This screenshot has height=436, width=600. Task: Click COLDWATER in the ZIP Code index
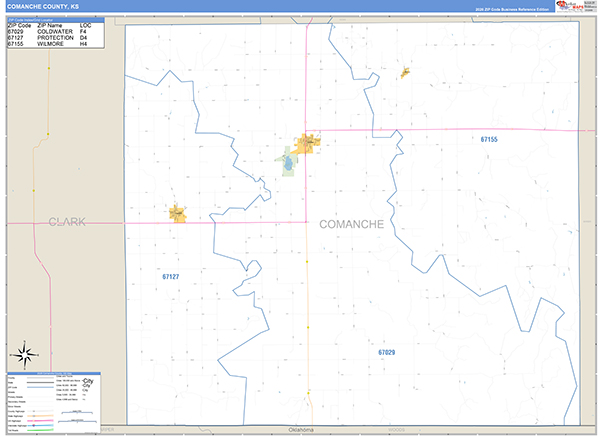point(55,32)
